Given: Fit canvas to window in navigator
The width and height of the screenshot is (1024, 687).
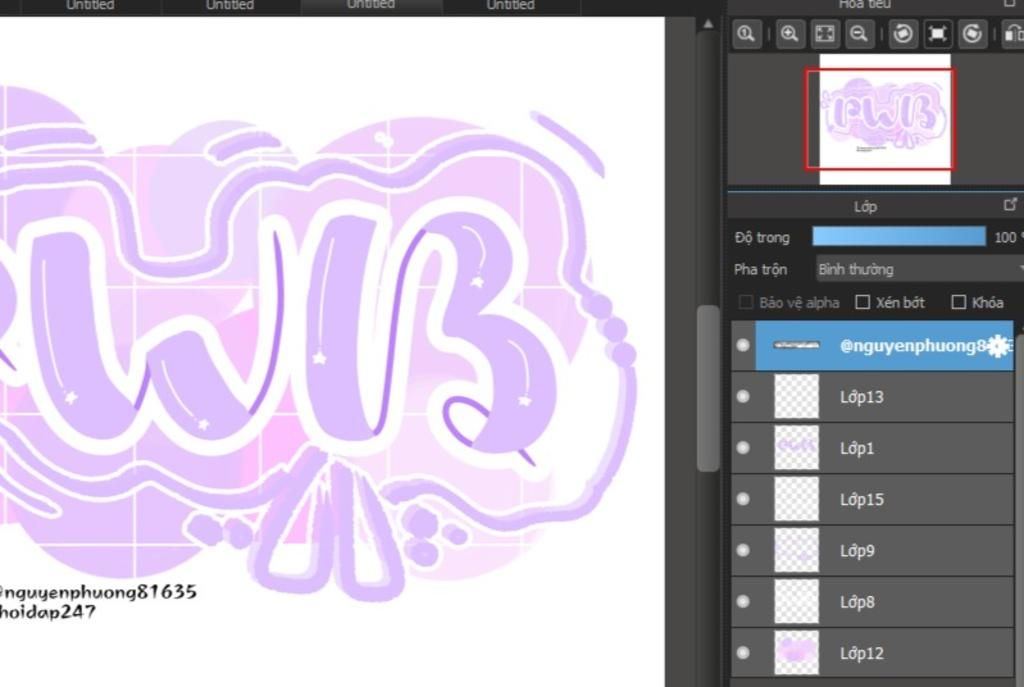Looking at the screenshot, I should 825,33.
